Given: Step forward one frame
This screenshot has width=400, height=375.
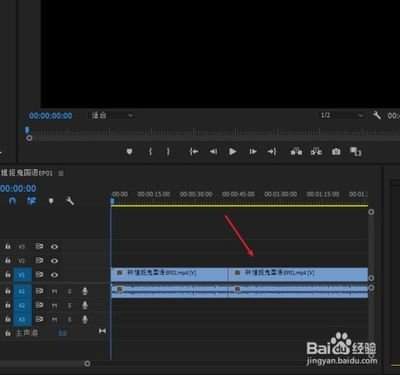Looking at the screenshot, I should pos(253,152).
